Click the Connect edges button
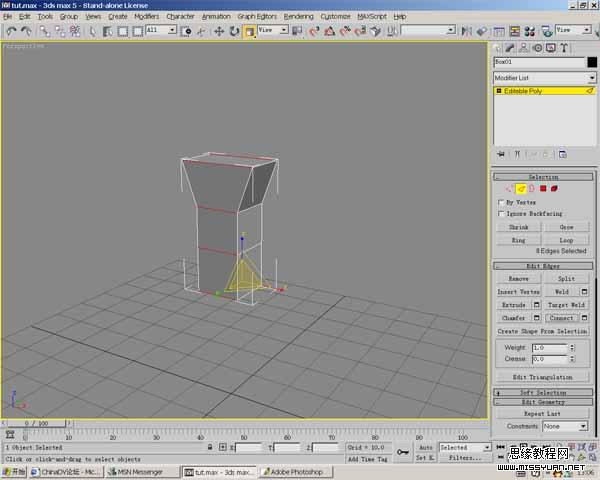The width and height of the screenshot is (600, 480). point(561,318)
